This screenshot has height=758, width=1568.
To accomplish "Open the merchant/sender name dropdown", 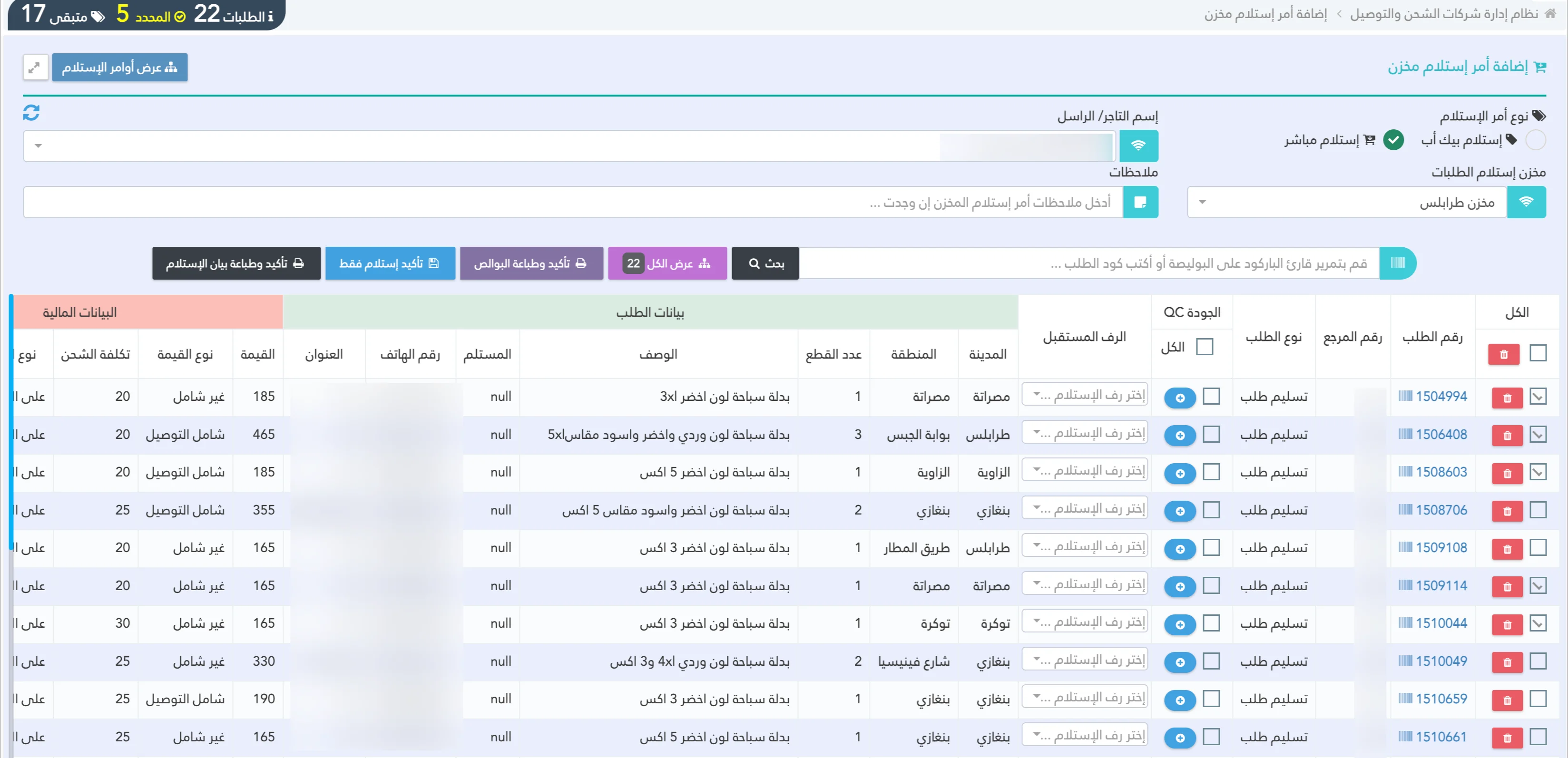I will pos(569,146).
